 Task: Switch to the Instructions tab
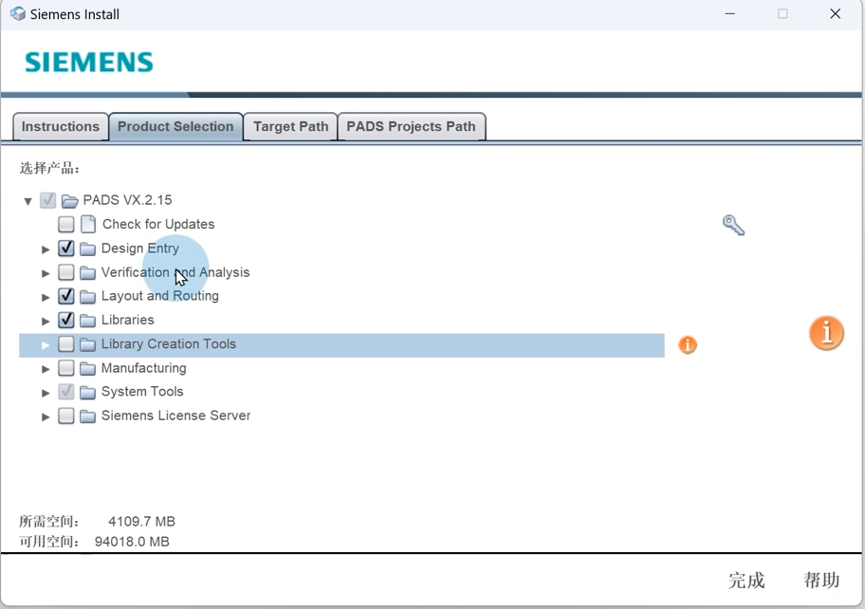(x=61, y=126)
